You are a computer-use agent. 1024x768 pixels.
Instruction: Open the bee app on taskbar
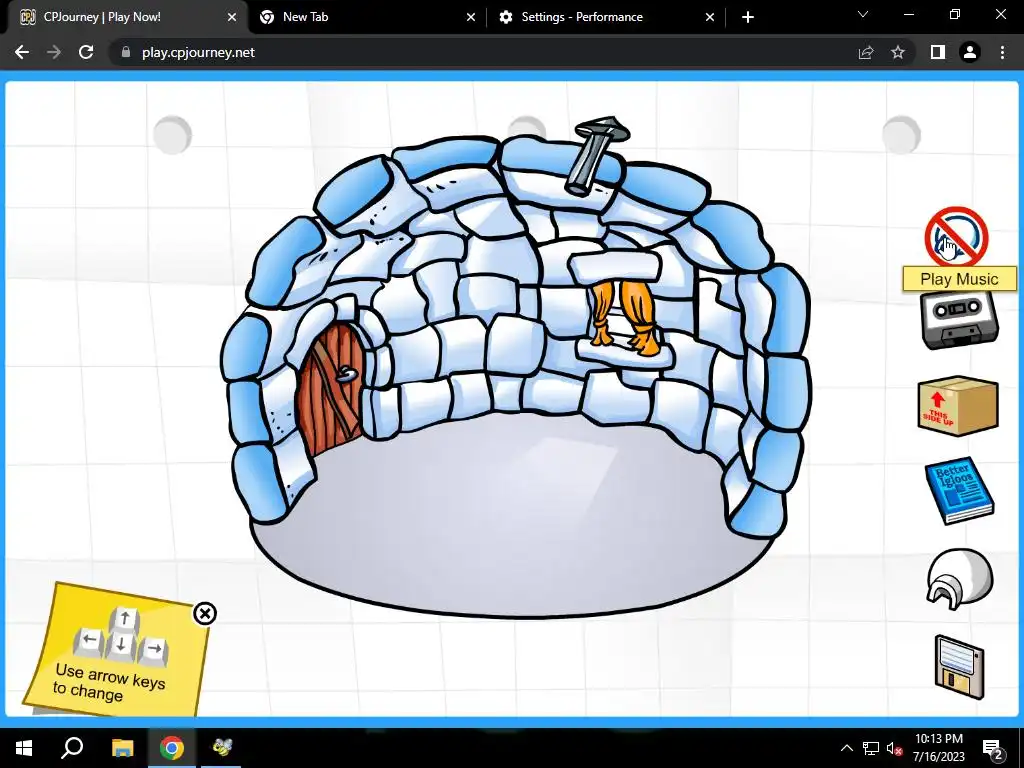click(222, 748)
